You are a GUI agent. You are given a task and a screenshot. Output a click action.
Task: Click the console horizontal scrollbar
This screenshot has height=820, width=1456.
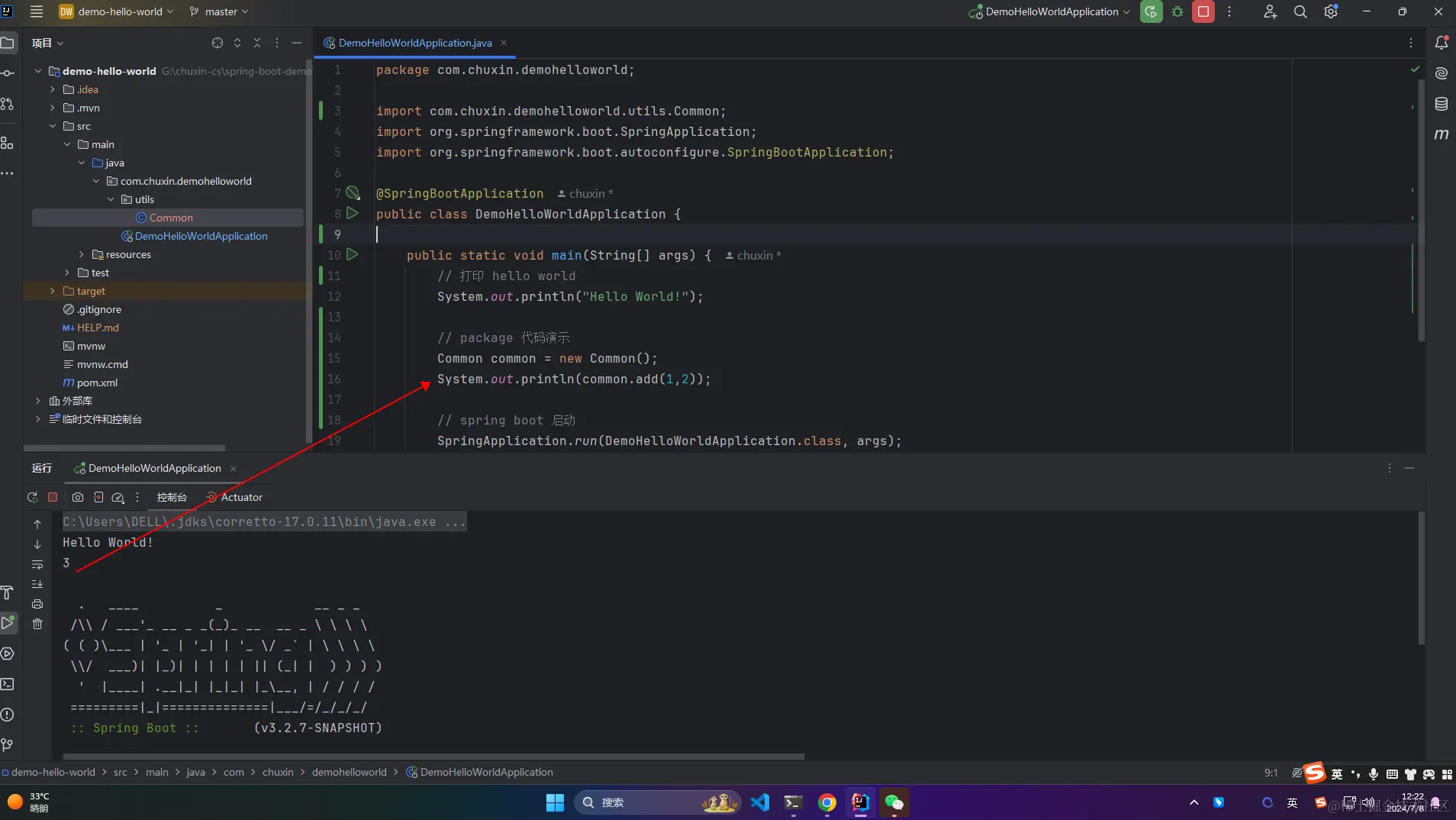(x=433, y=757)
